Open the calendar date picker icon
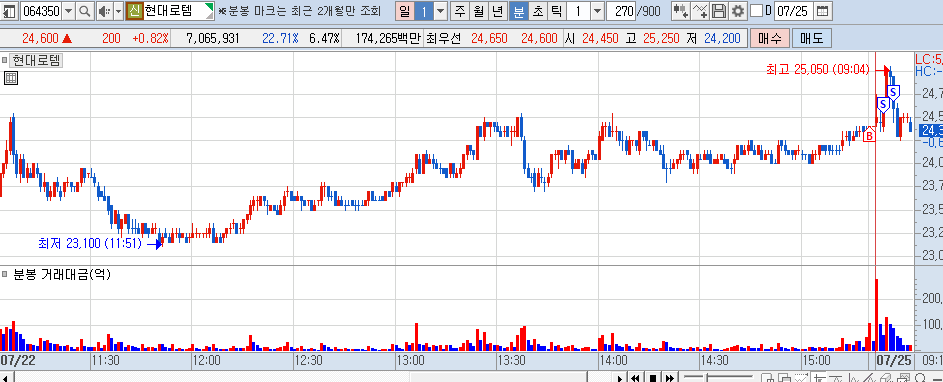Image resolution: width=943 pixels, height=382 pixels. point(823,11)
